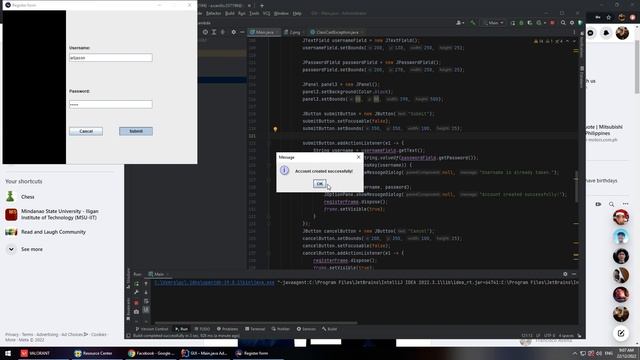Open Facebook Messenger icon
Image resolution: width=640 pixels, height=360 pixels.
[591, 33]
